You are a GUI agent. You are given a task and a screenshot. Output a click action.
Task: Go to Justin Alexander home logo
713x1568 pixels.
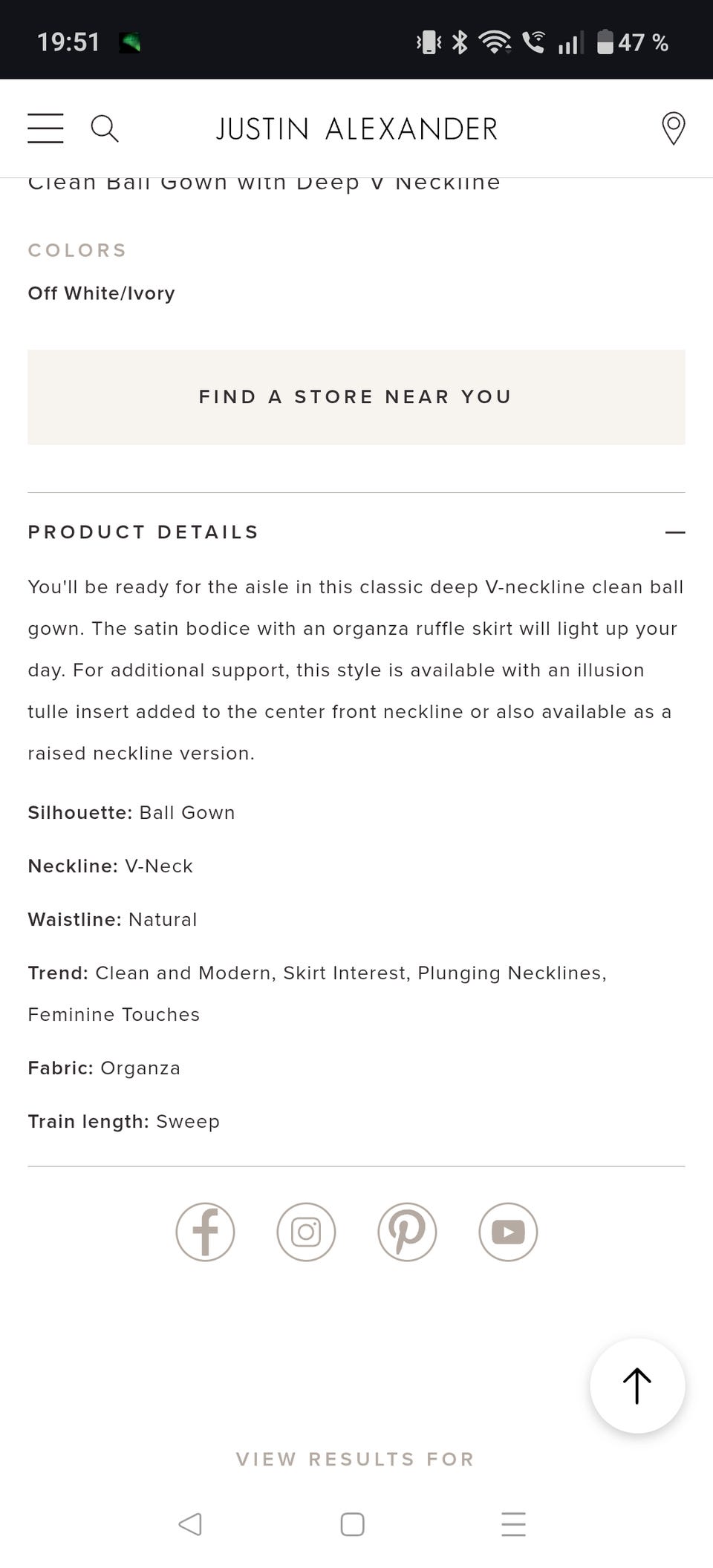point(356,129)
